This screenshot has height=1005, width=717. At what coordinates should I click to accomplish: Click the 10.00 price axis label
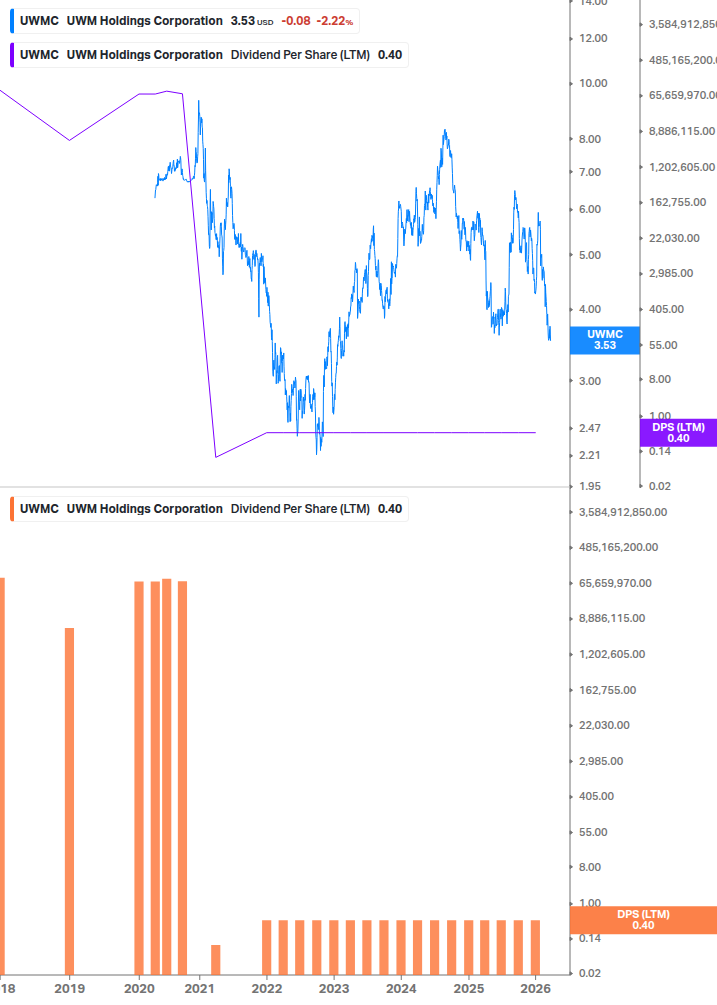point(593,83)
